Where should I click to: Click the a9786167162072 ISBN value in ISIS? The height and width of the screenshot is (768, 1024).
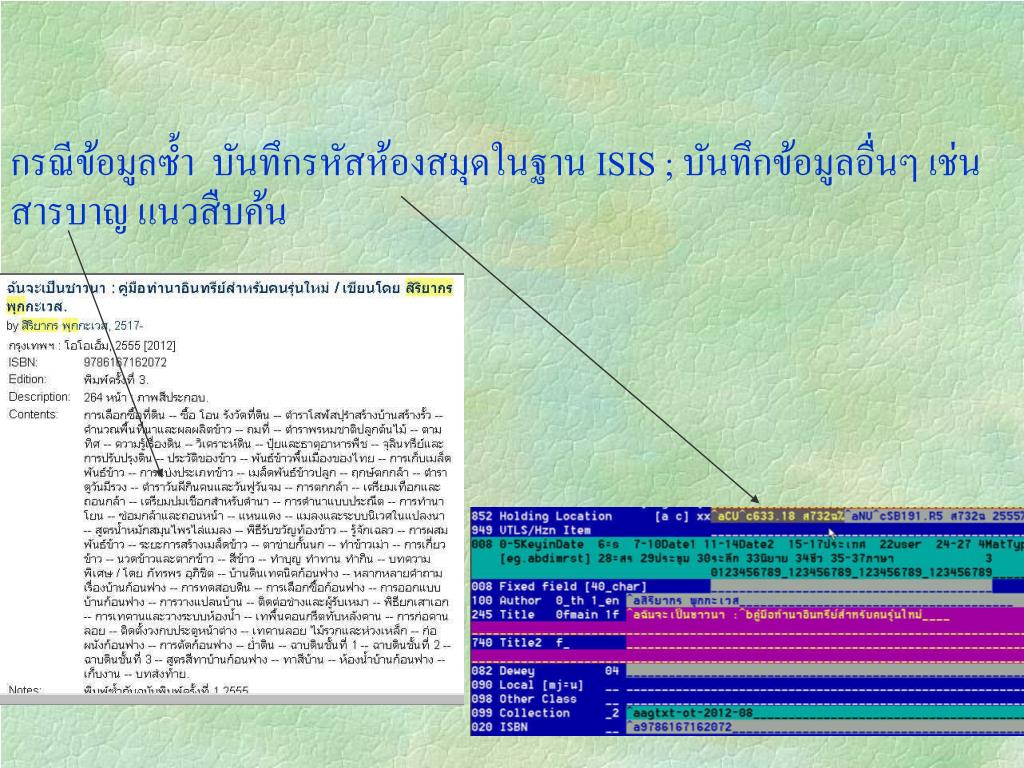680,727
